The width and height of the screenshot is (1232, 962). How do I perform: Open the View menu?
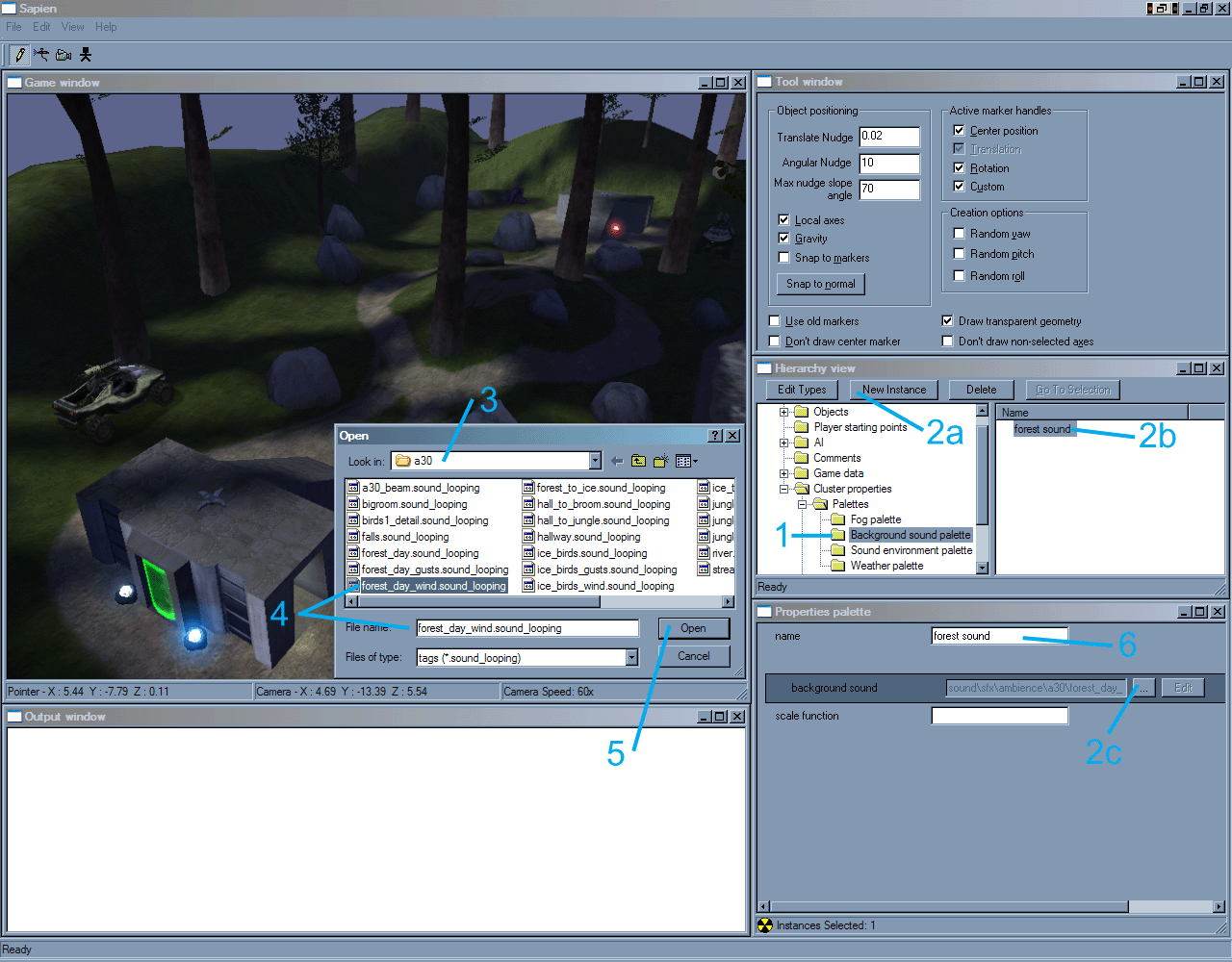click(73, 27)
